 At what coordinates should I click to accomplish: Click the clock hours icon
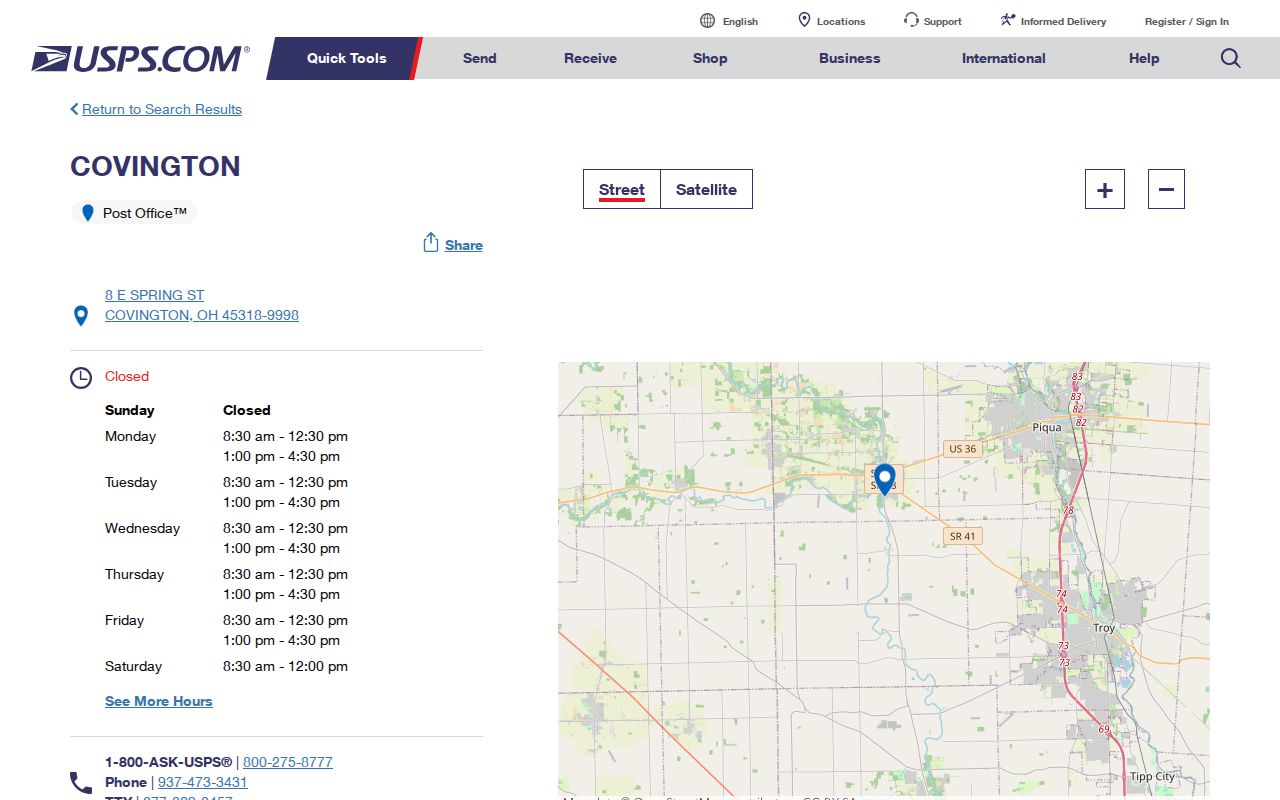coord(81,378)
